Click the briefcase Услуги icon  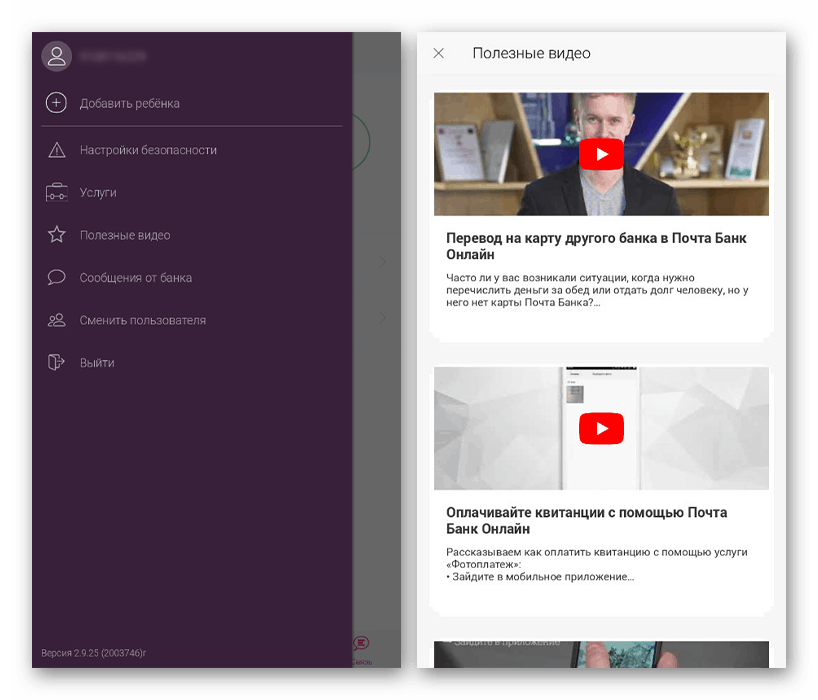click(x=56, y=192)
